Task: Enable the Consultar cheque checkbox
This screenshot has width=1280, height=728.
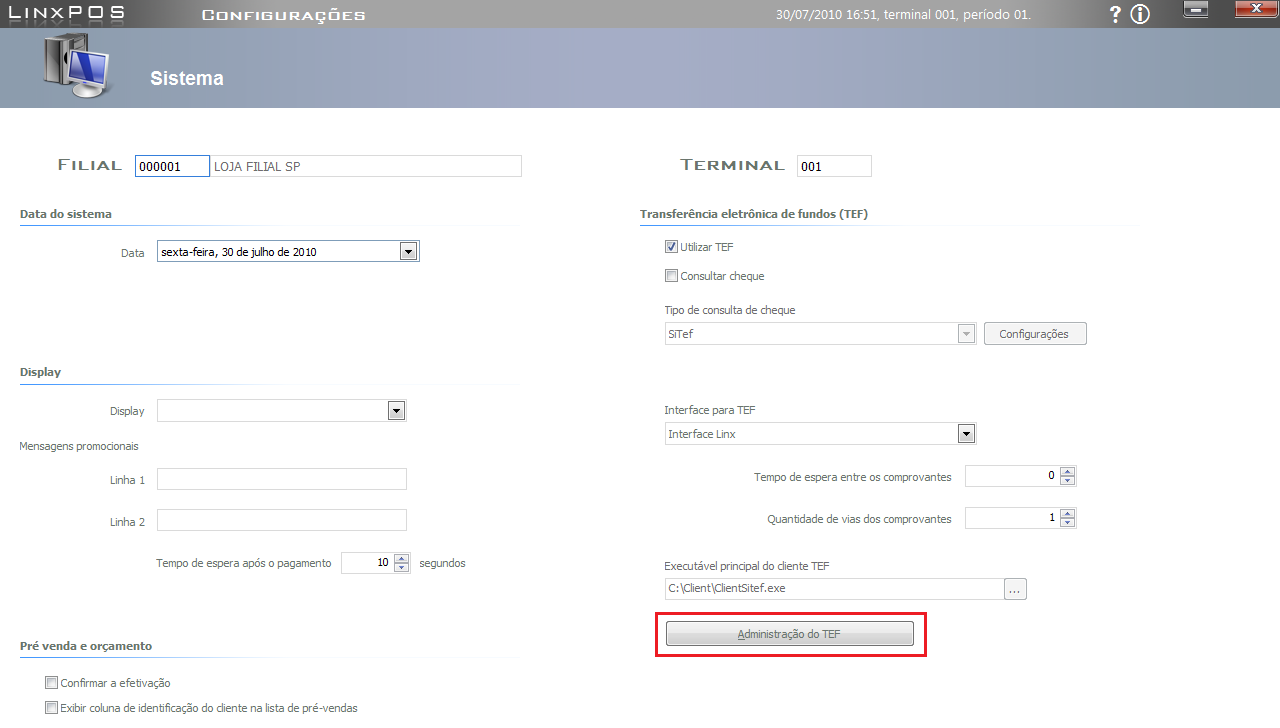Action: tap(671, 276)
